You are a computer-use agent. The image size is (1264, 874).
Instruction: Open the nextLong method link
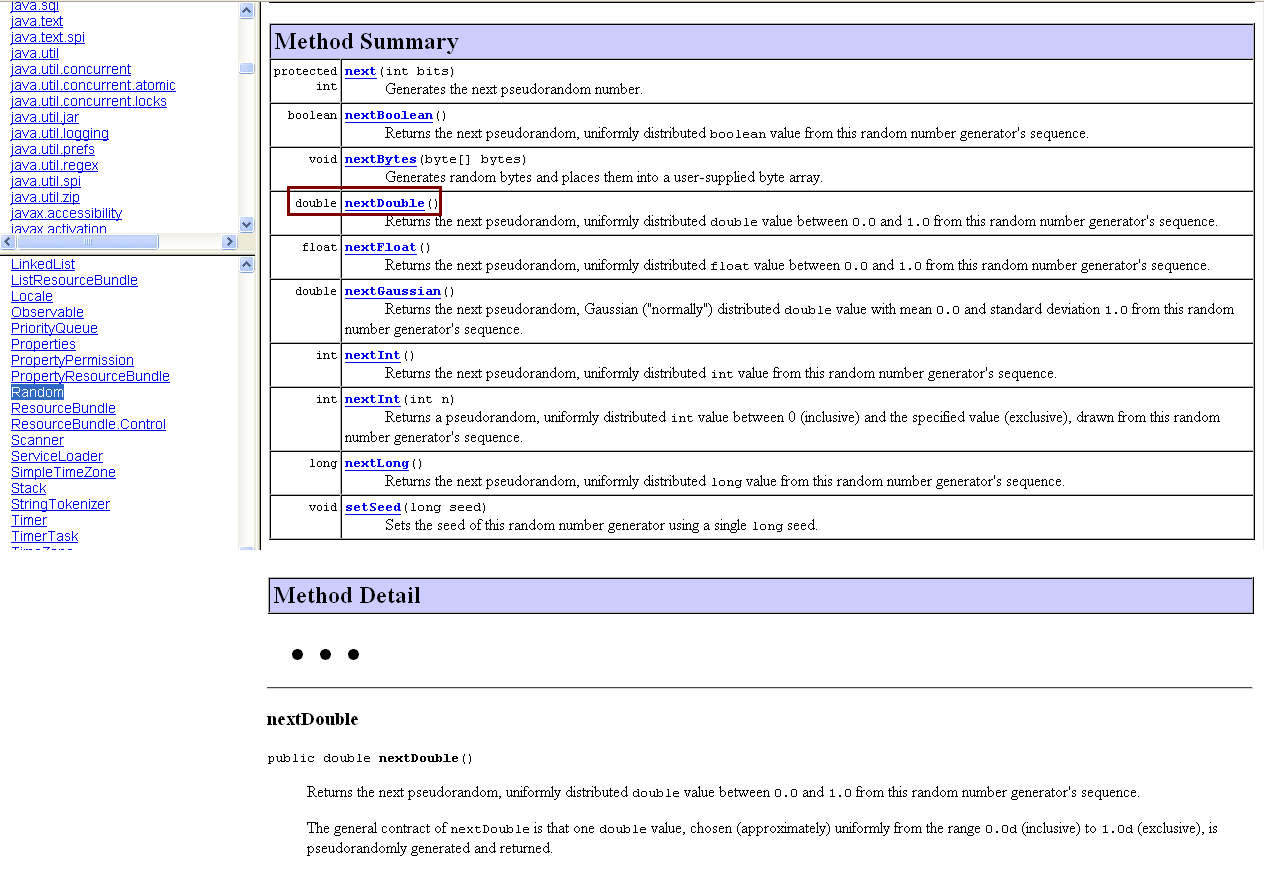click(x=377, y=463)
